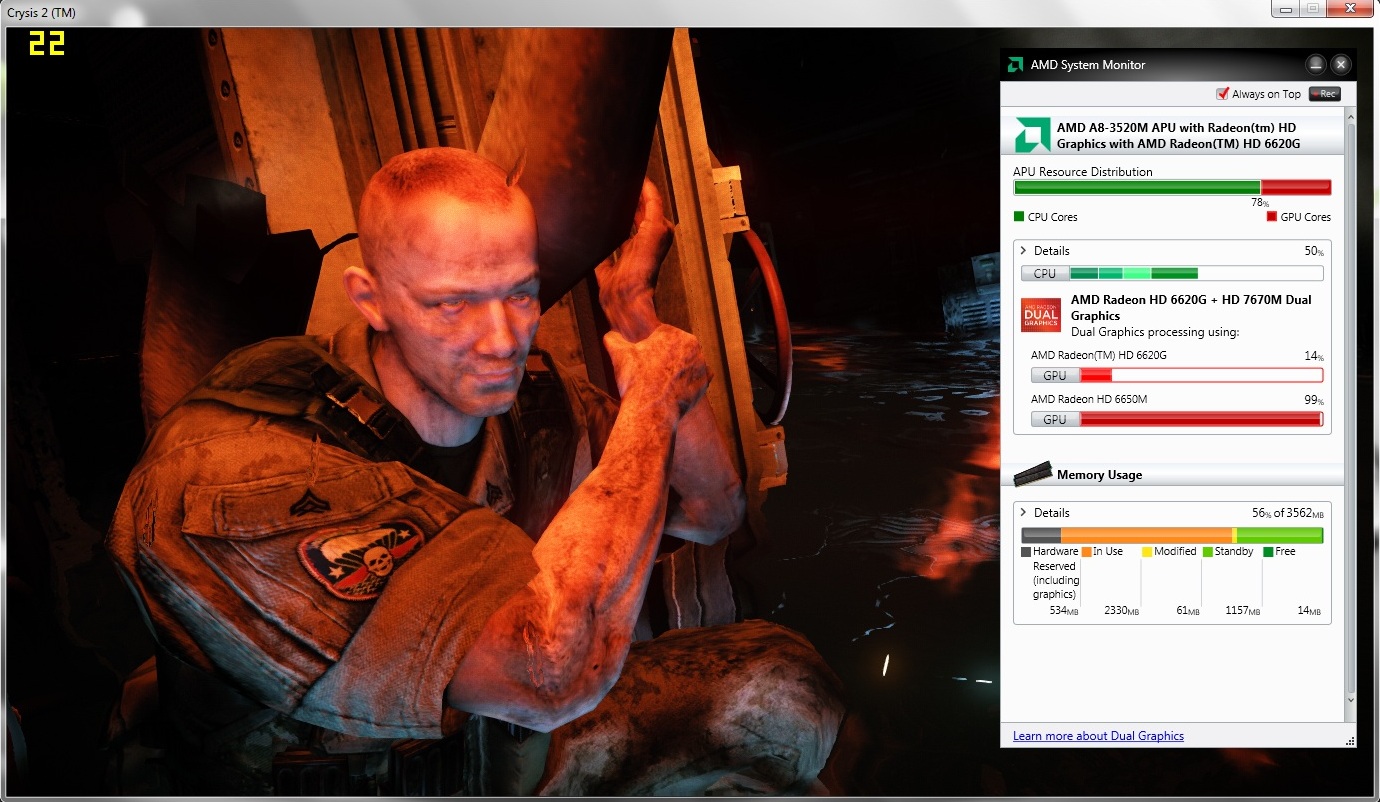
Task: Click the Radeon HD 6620G GPU usage bar
Action: pyautogui.click(x=1177, y=376)
